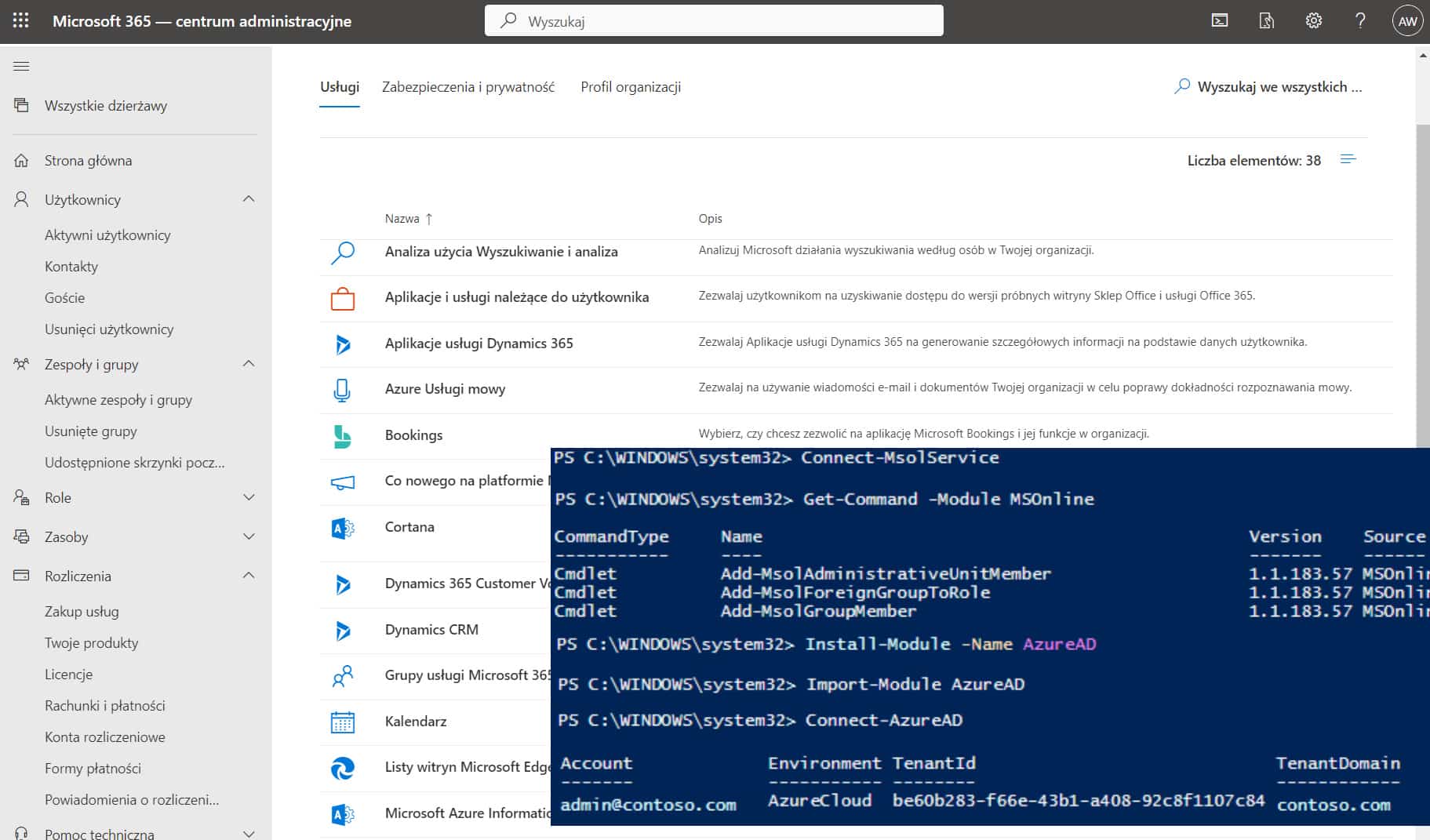Screen dimensions: 1430x840
Task: Open the list filter options icon
Action: coord(1348,159)
